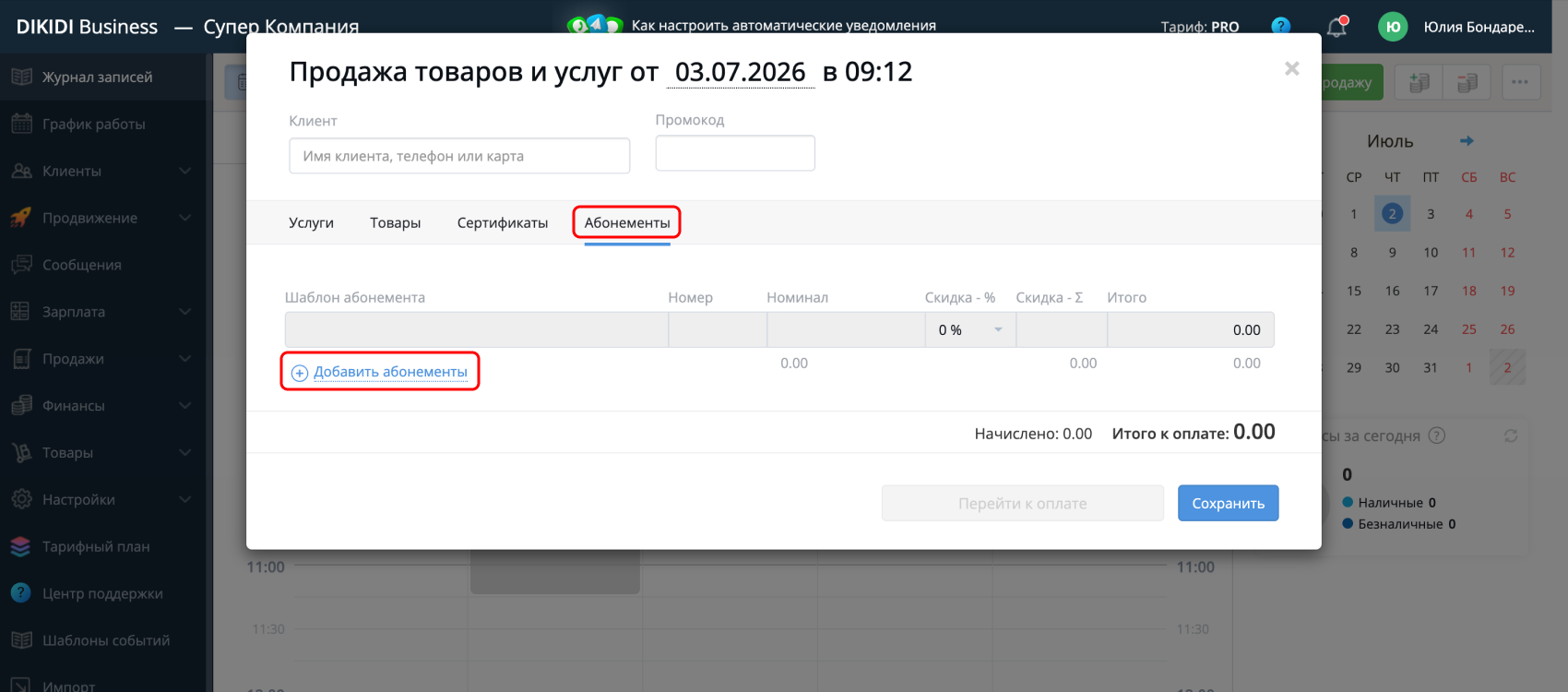Click the Товары sidebar icon

(21, 453)
